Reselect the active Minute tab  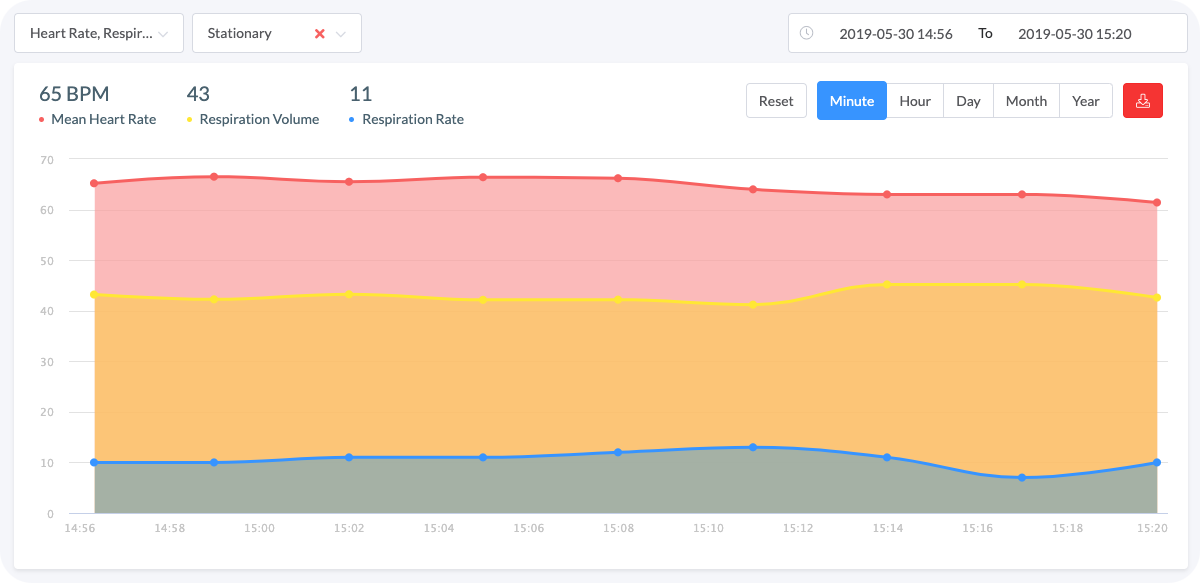pos(851,100)
